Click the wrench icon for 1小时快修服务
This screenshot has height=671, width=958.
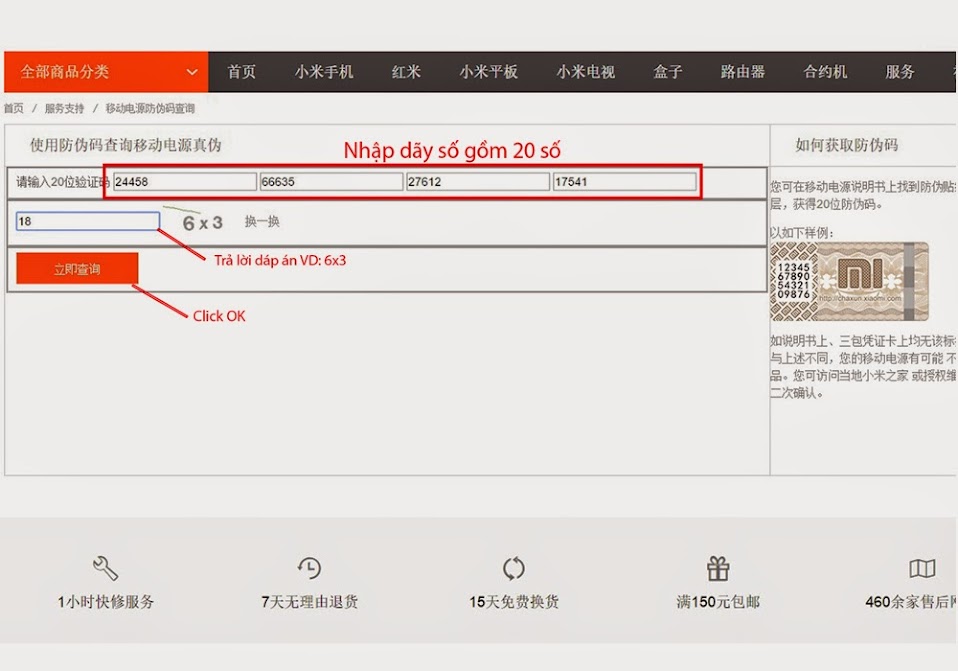click(105, 568)
